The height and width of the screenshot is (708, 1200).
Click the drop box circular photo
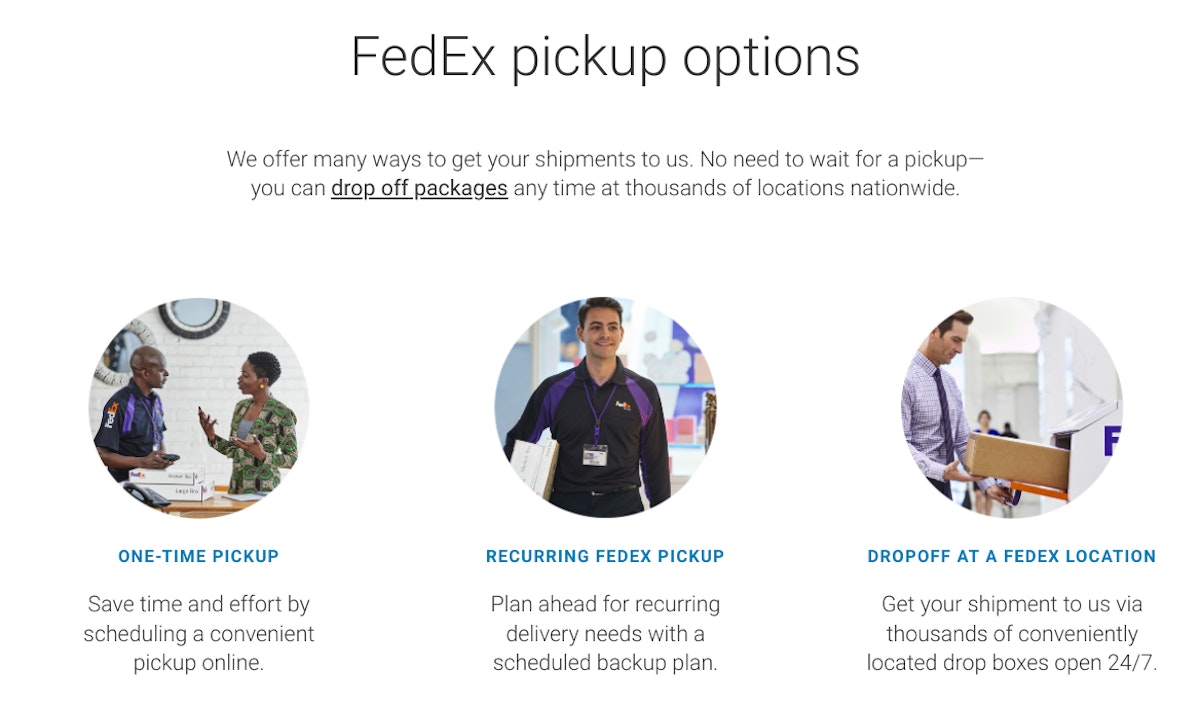tap(1011, 407)
